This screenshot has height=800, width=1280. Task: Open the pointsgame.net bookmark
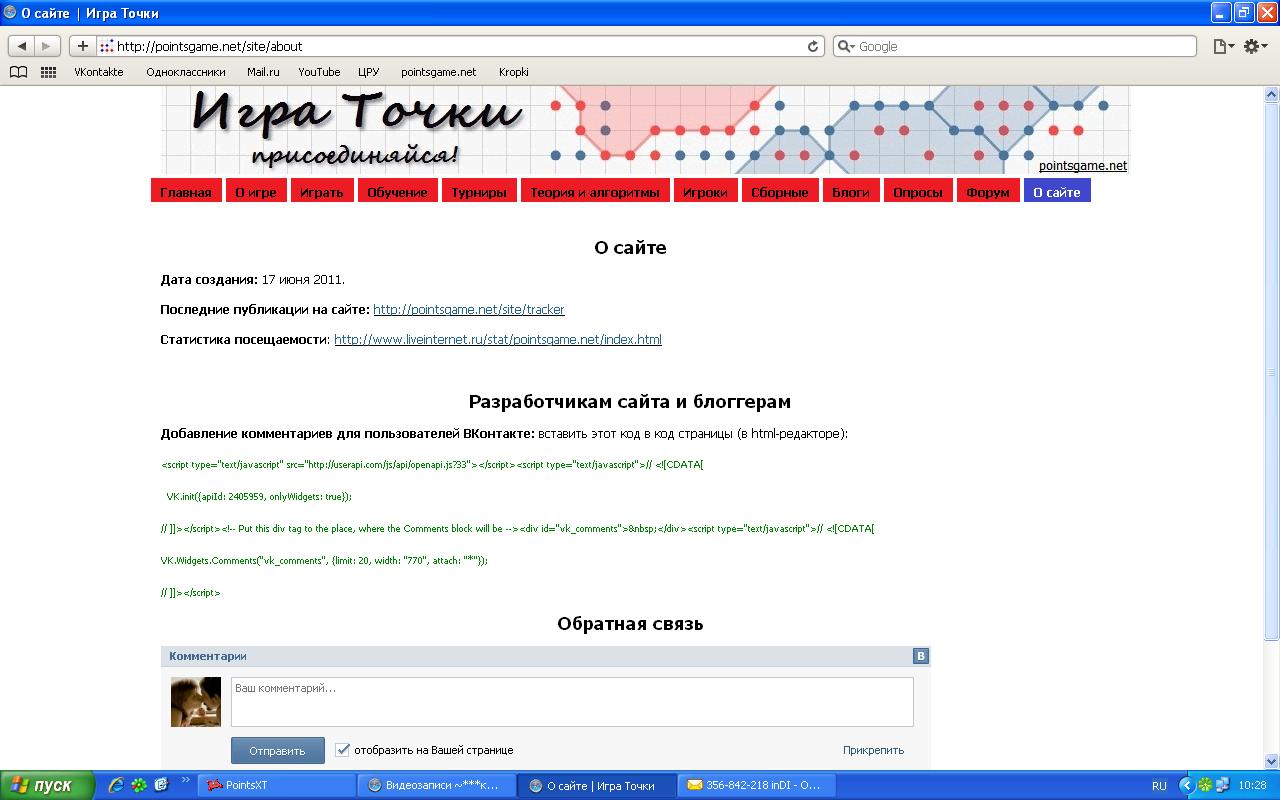tap(439, 72)
